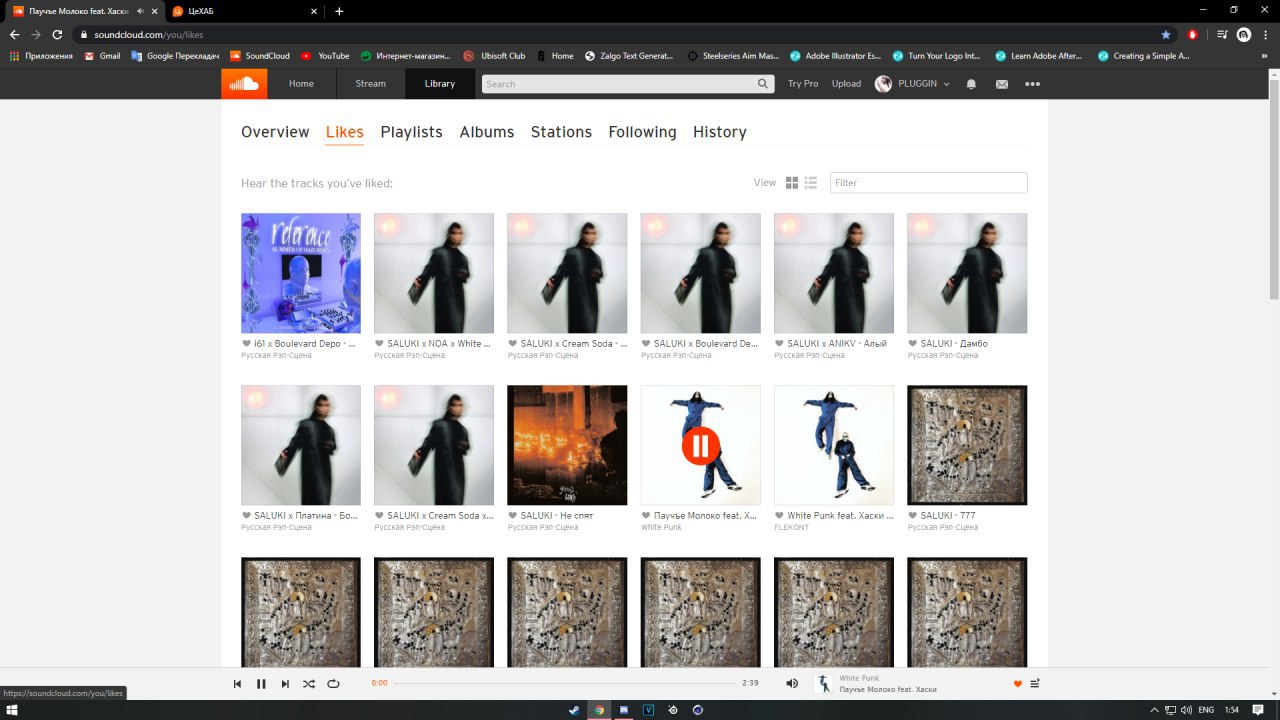This screenshot has width=1280, height=720.
Task: Click the Try Pro link
Action: pos(803,84)
